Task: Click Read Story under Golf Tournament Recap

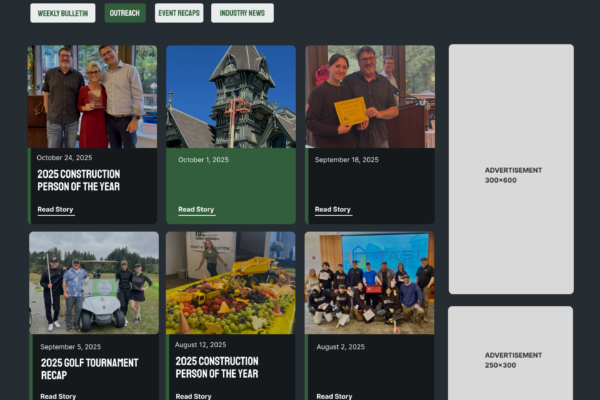Action: [x=58, y=396]
